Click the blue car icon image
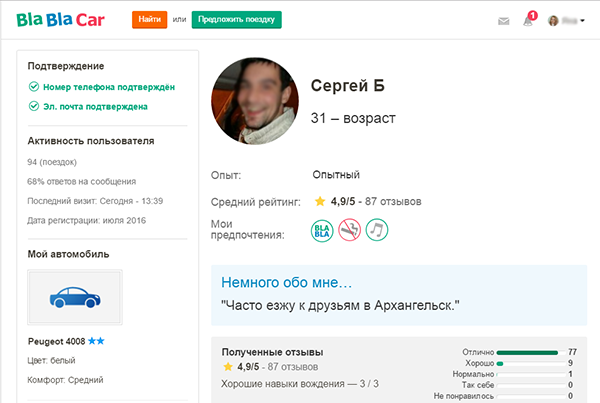 74,296
